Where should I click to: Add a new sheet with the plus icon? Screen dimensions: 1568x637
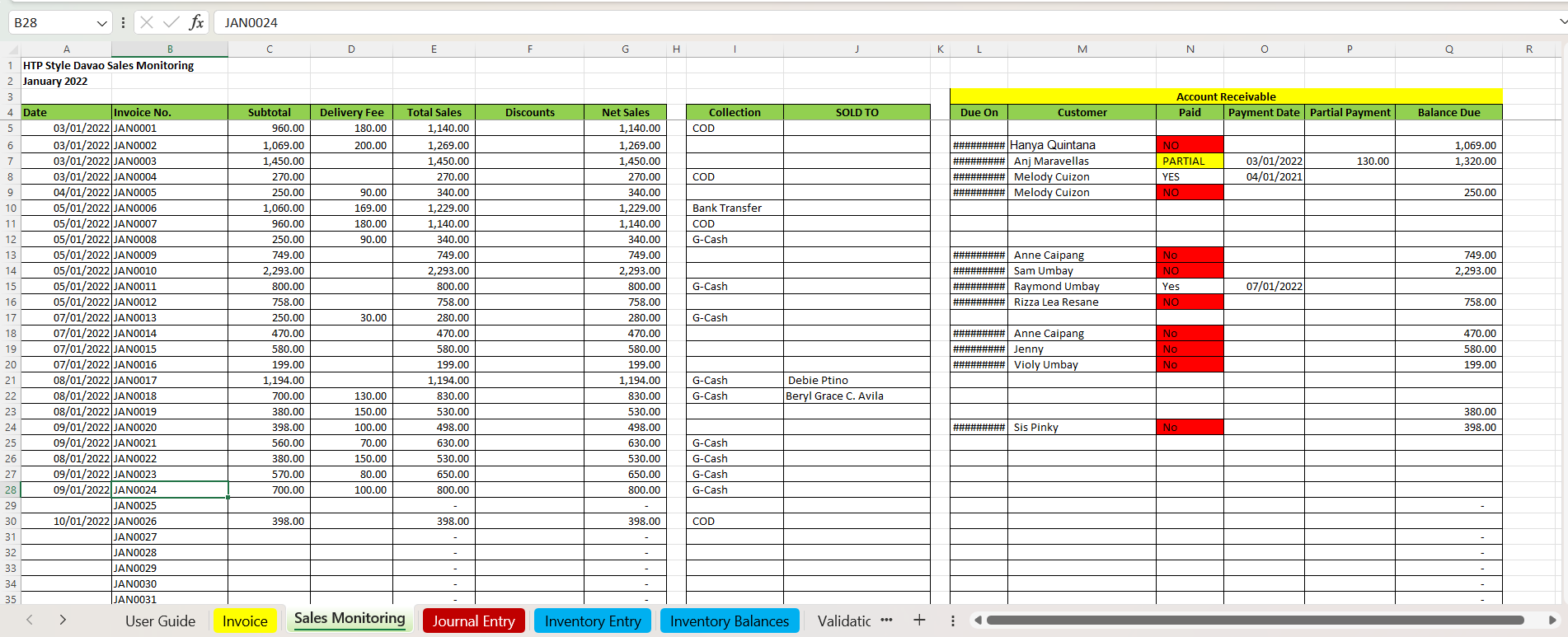[919, 621]
